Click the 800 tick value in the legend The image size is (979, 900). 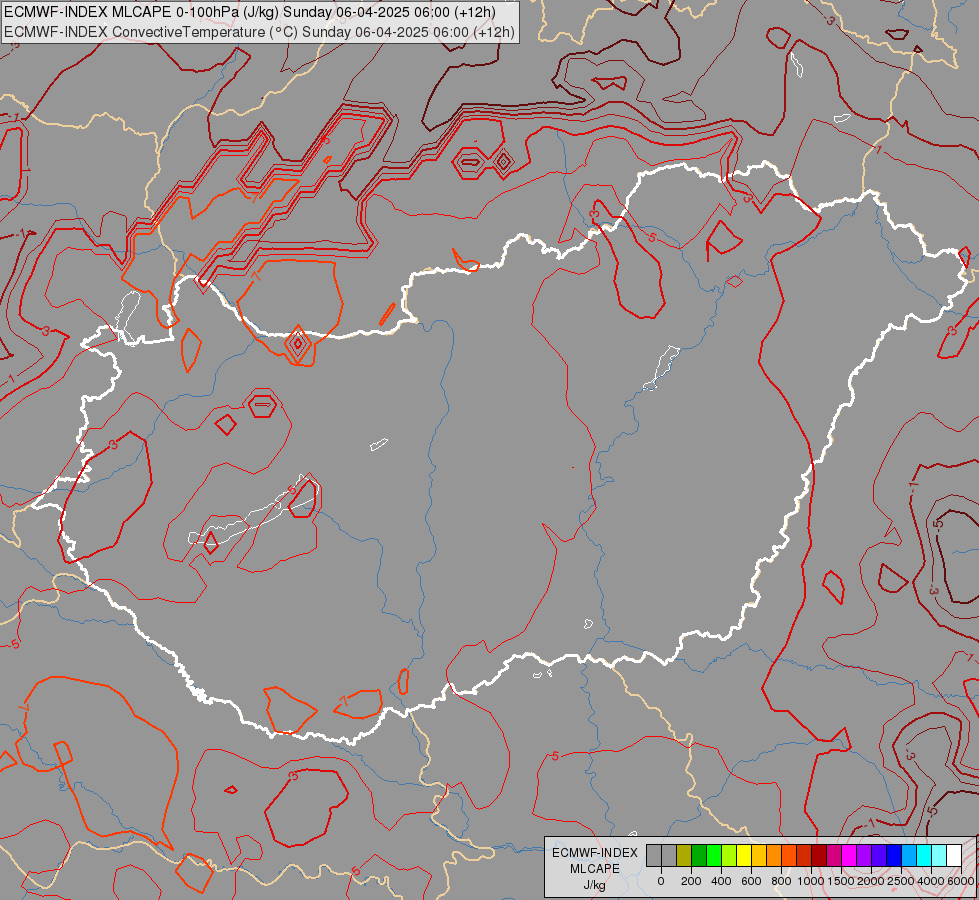(781, 881)
